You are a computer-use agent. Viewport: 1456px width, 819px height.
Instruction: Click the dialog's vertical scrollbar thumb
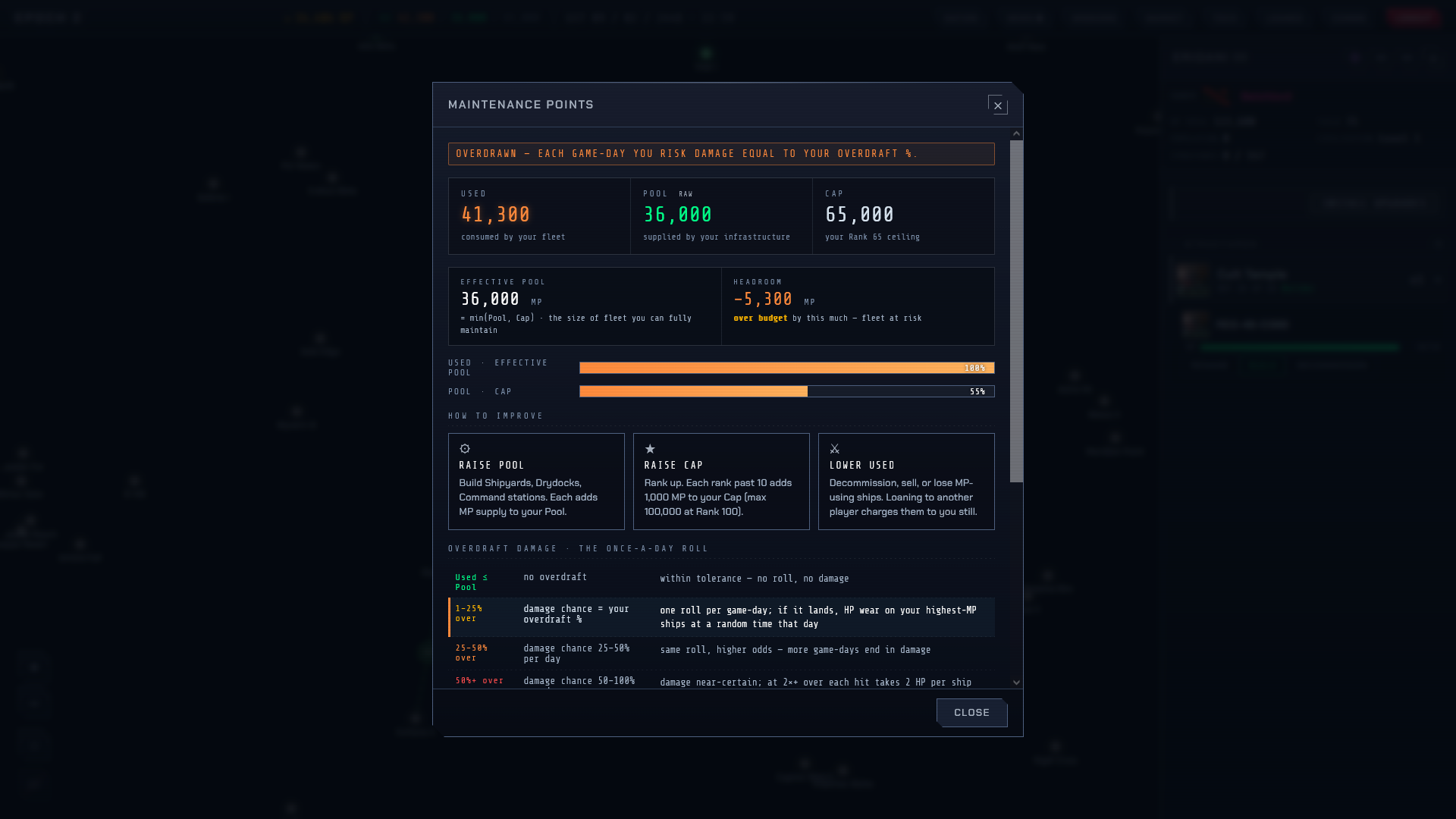coord(1016,311)
